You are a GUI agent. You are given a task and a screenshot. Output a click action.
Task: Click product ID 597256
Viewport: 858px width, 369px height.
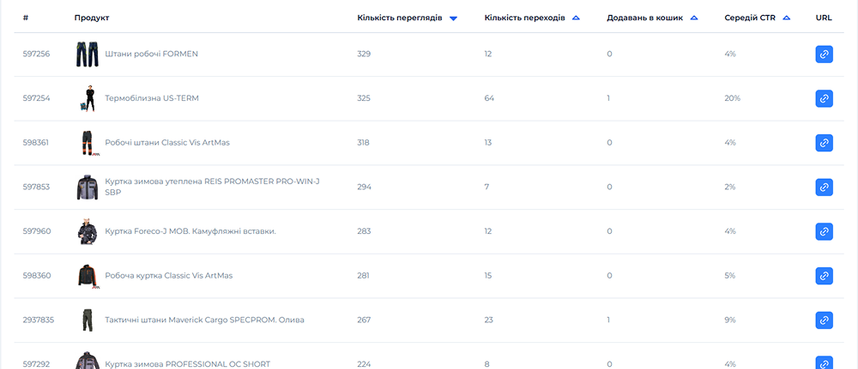[x=36, y=54]
